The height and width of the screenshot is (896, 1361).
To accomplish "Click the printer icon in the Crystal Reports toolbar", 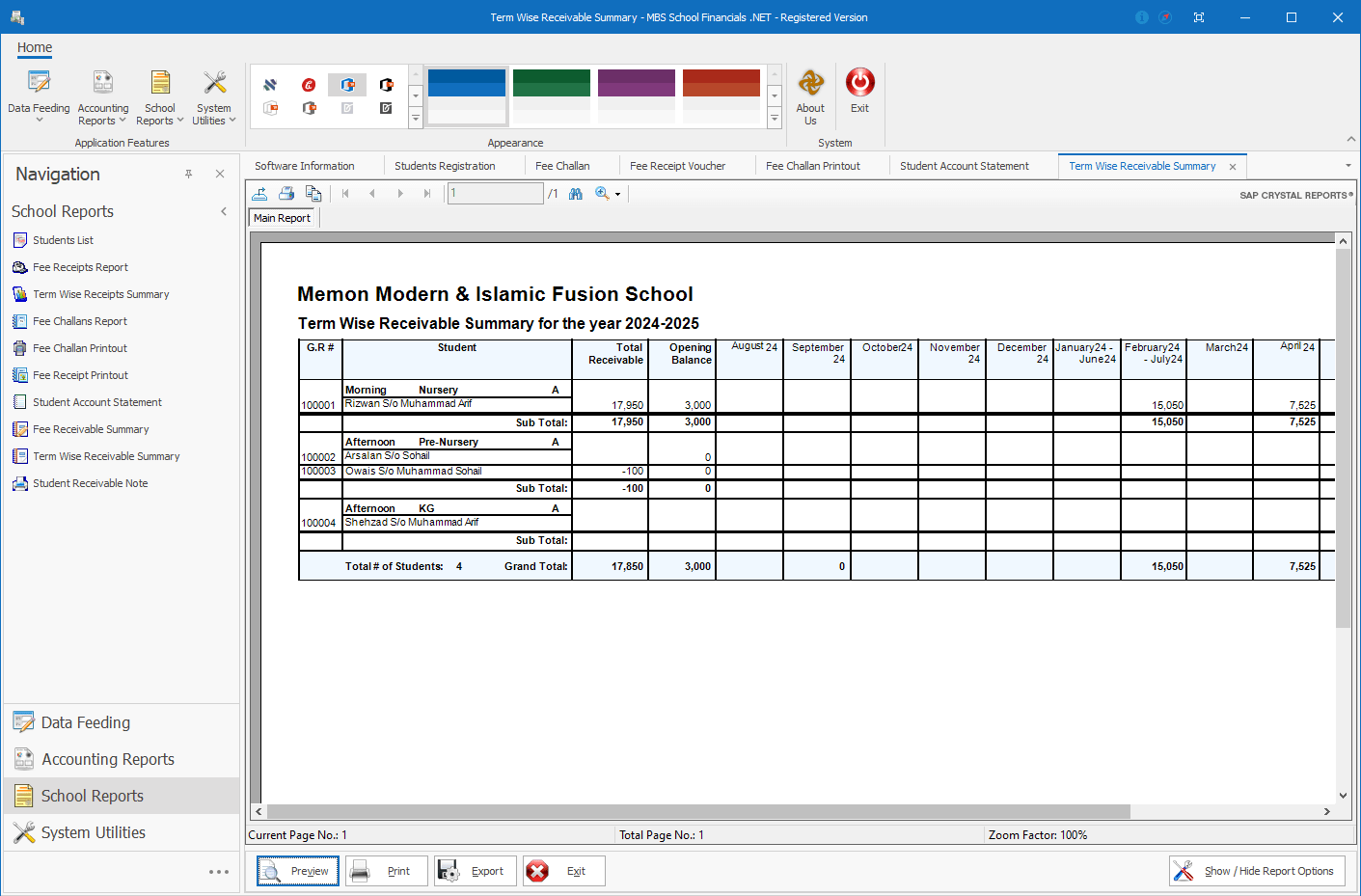I will pos(286,194).
